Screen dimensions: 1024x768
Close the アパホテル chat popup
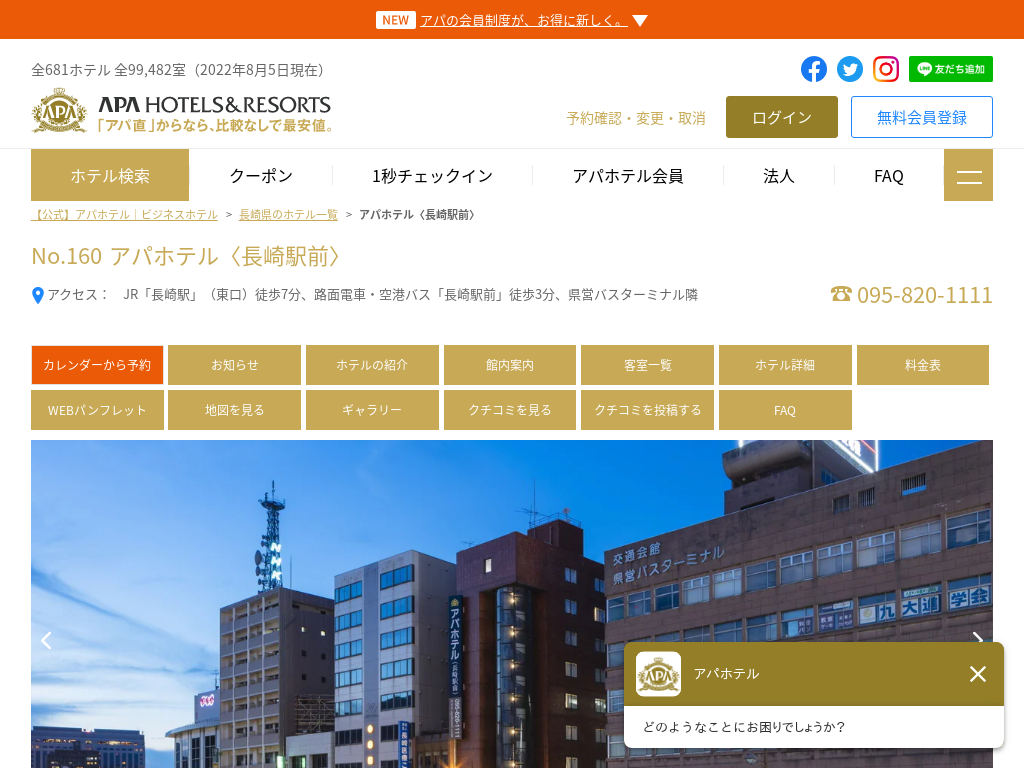click(x=978, y=674)
